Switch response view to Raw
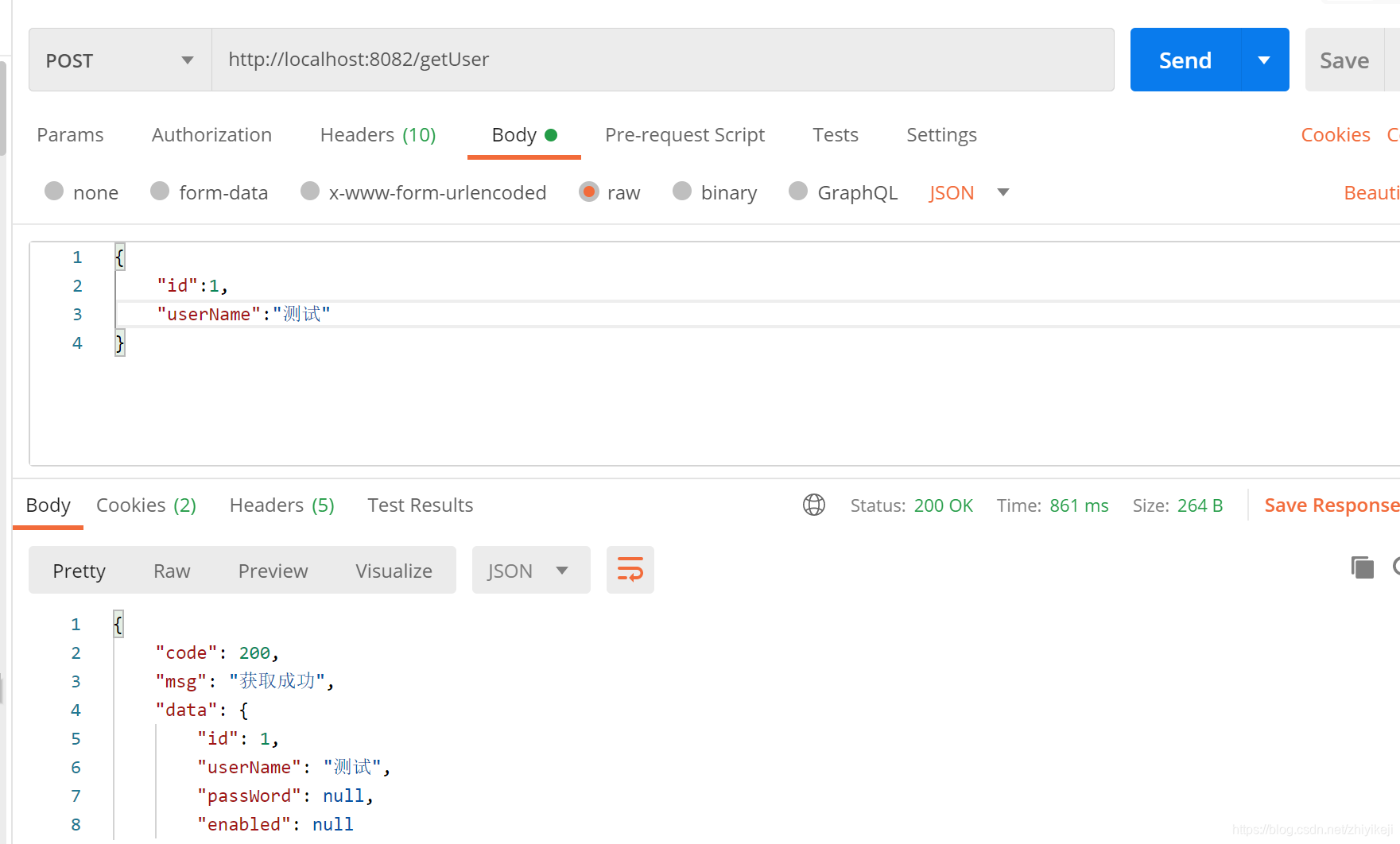 pos(172,571)
